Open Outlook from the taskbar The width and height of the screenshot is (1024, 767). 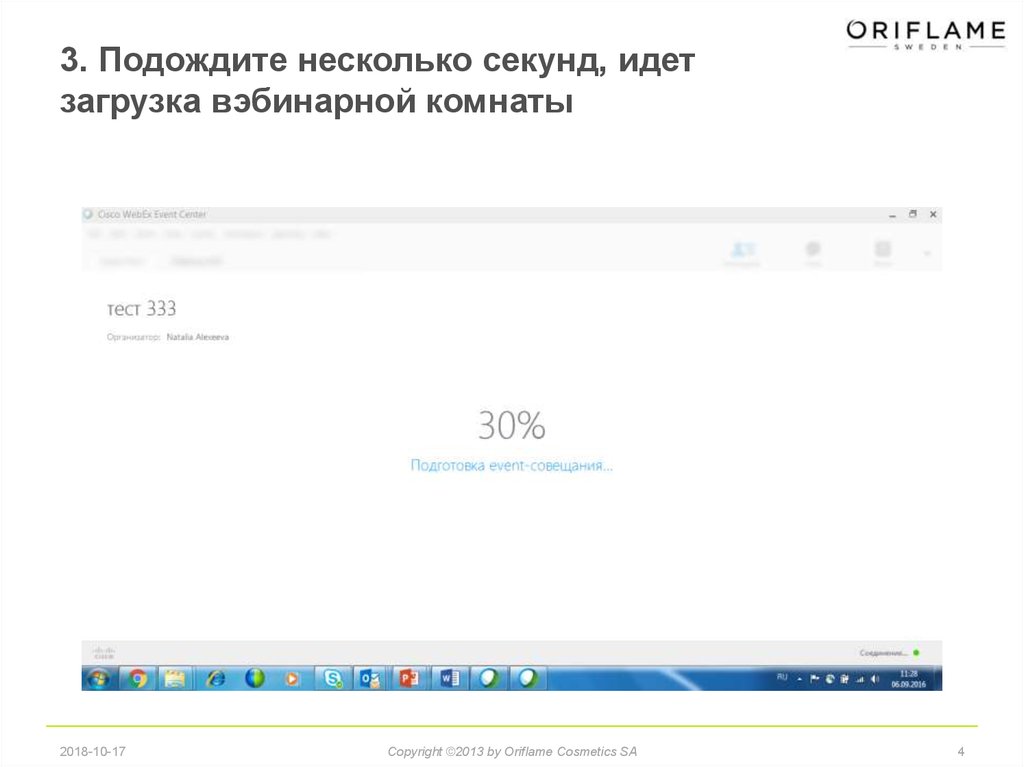pos(370,678)
